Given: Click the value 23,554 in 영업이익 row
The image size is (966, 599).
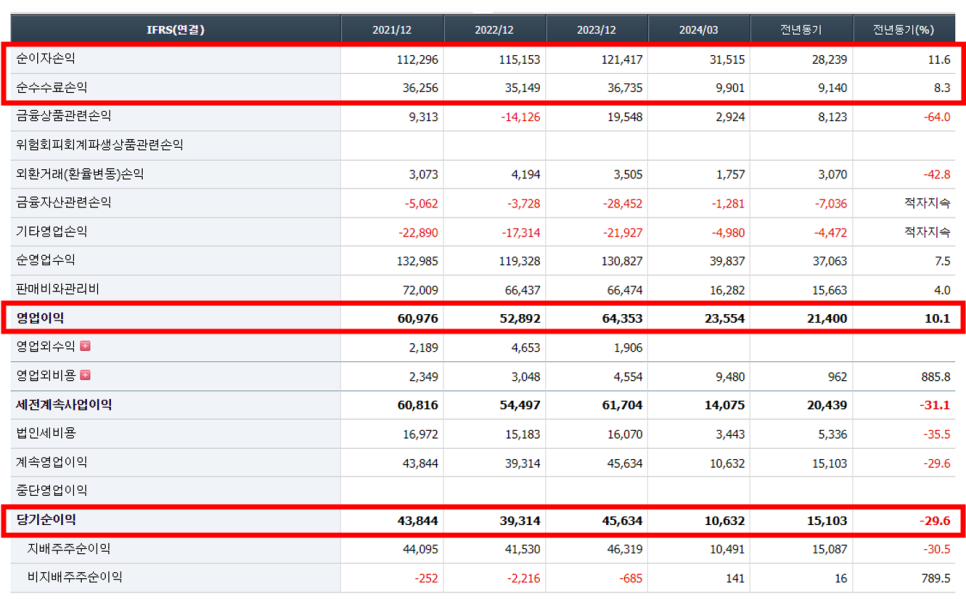Looking at the screenshot, I should coord(724,319).
